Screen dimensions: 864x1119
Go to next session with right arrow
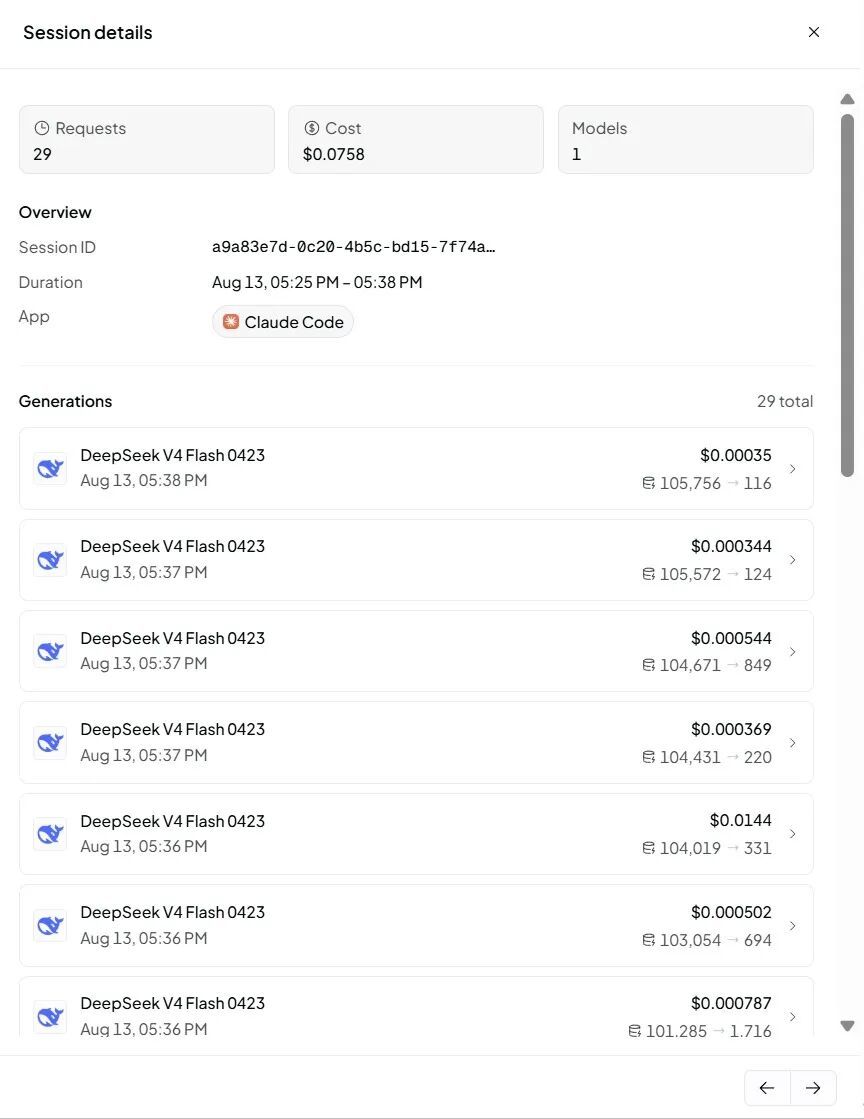point(813,1088)
